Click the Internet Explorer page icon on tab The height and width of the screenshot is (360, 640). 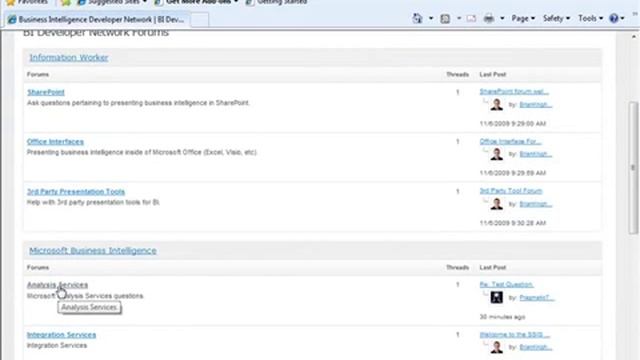click(12, 20)
